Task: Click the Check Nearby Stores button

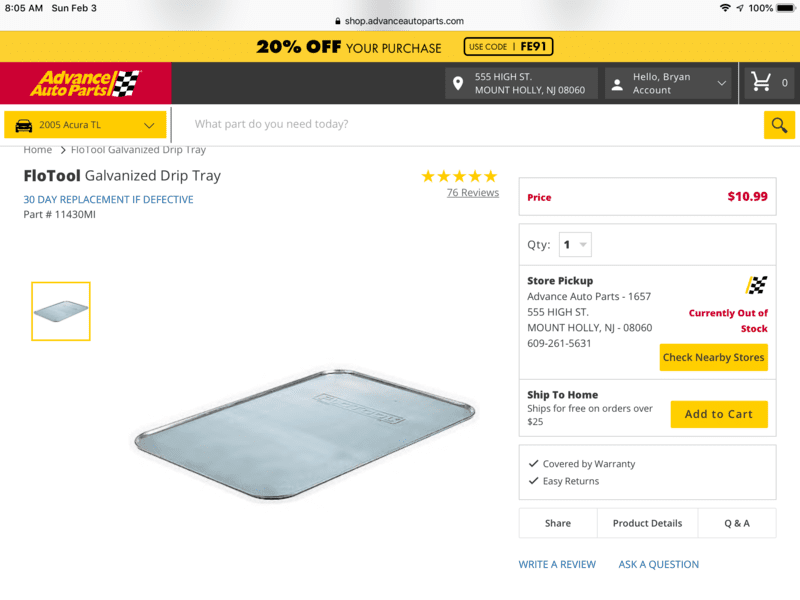Action: 713,357
